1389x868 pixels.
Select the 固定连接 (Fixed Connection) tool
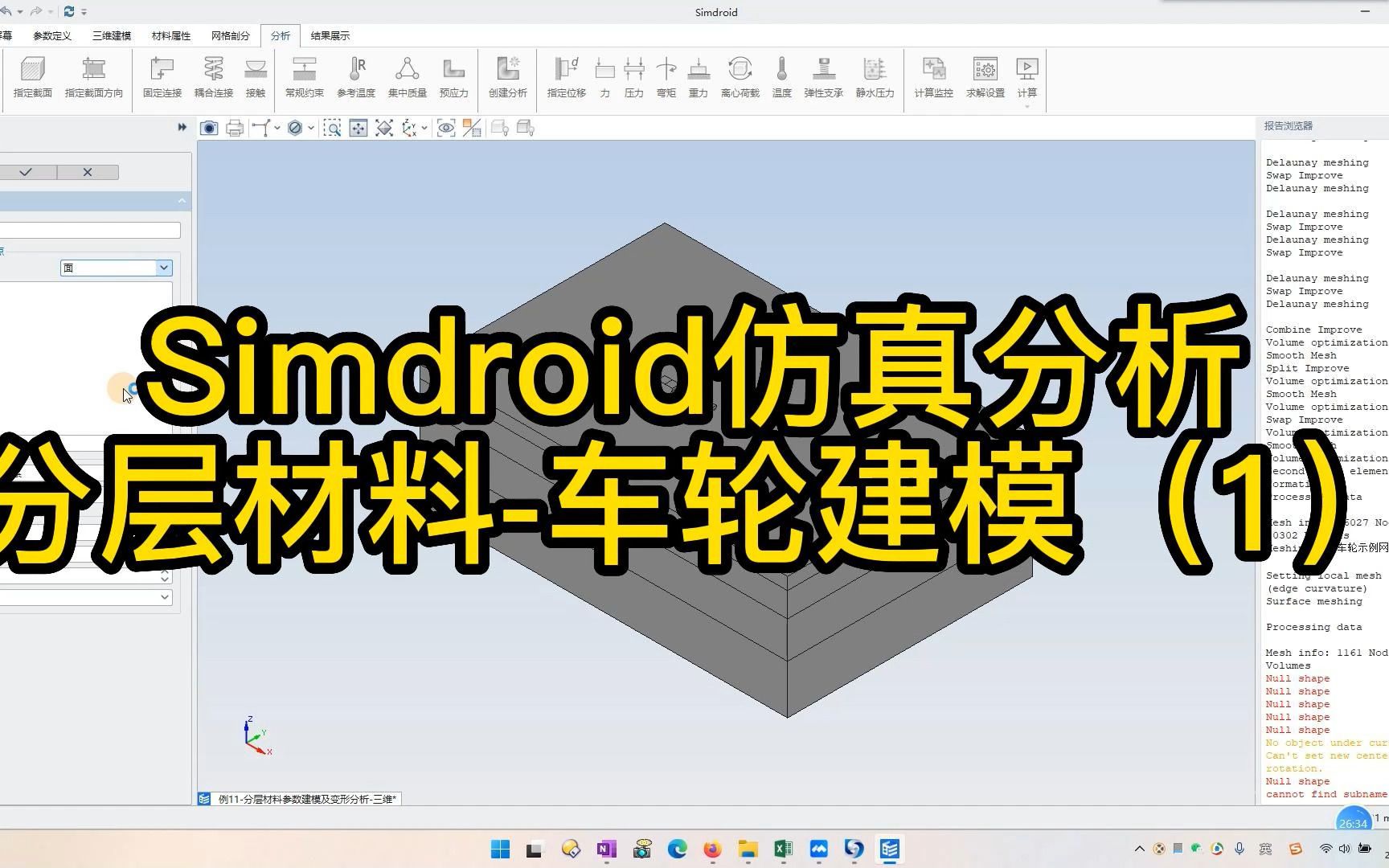point(162,76)
